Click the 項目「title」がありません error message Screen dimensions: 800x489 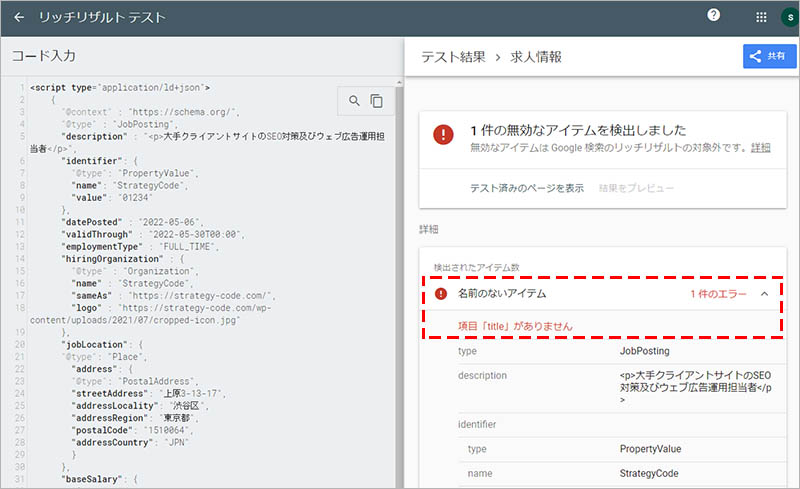[x=513, y=326]
